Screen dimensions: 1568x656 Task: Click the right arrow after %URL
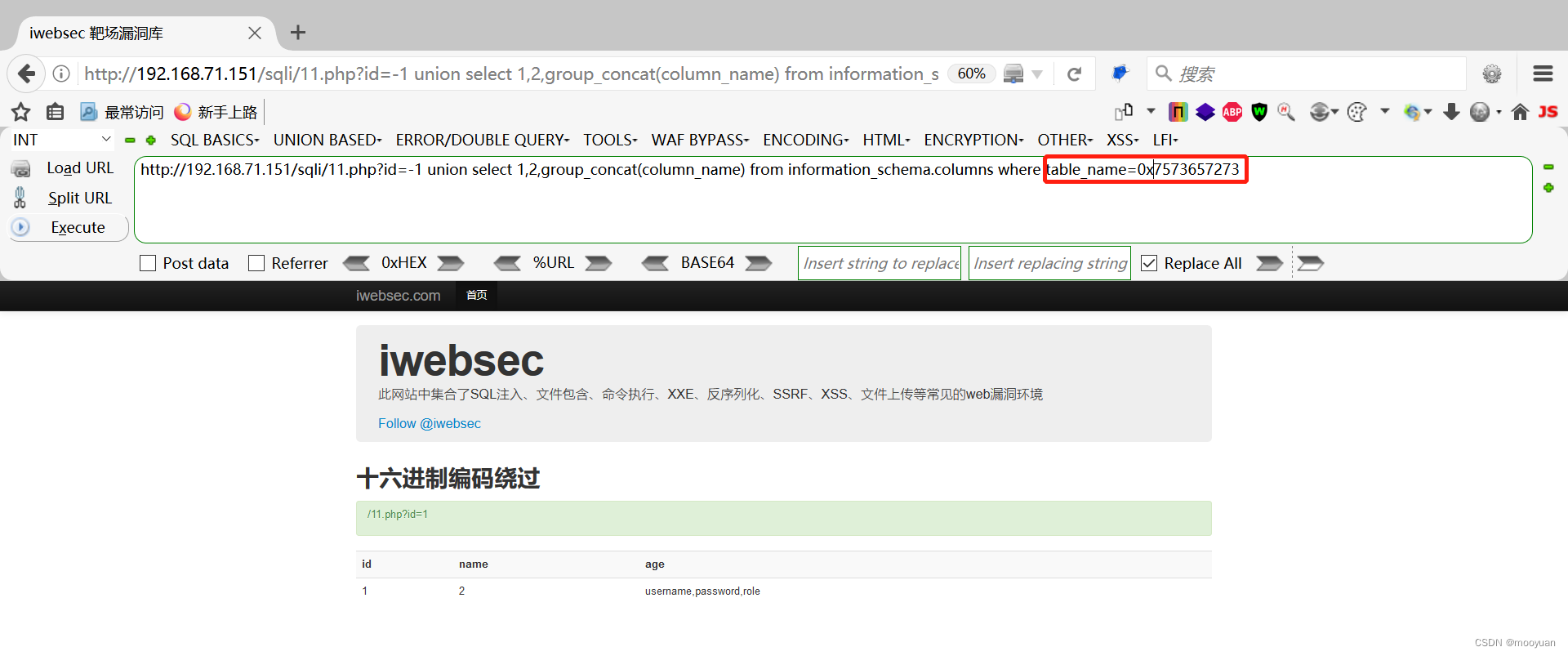tap(599, 263)
